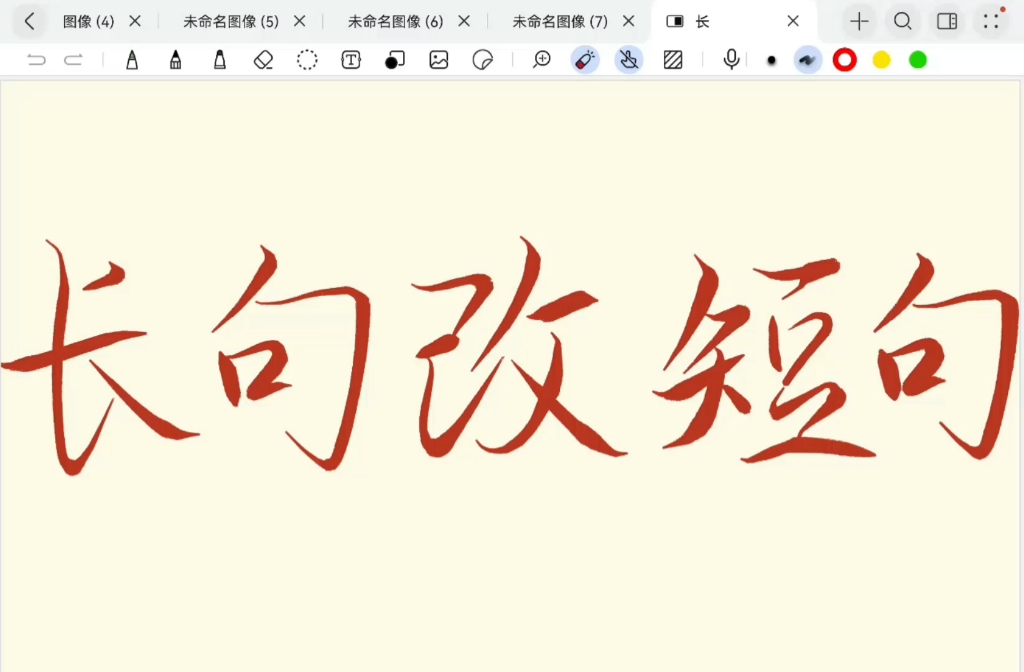Open the four-dot more menu
1024x672 pixels.
tap(991, 22)
